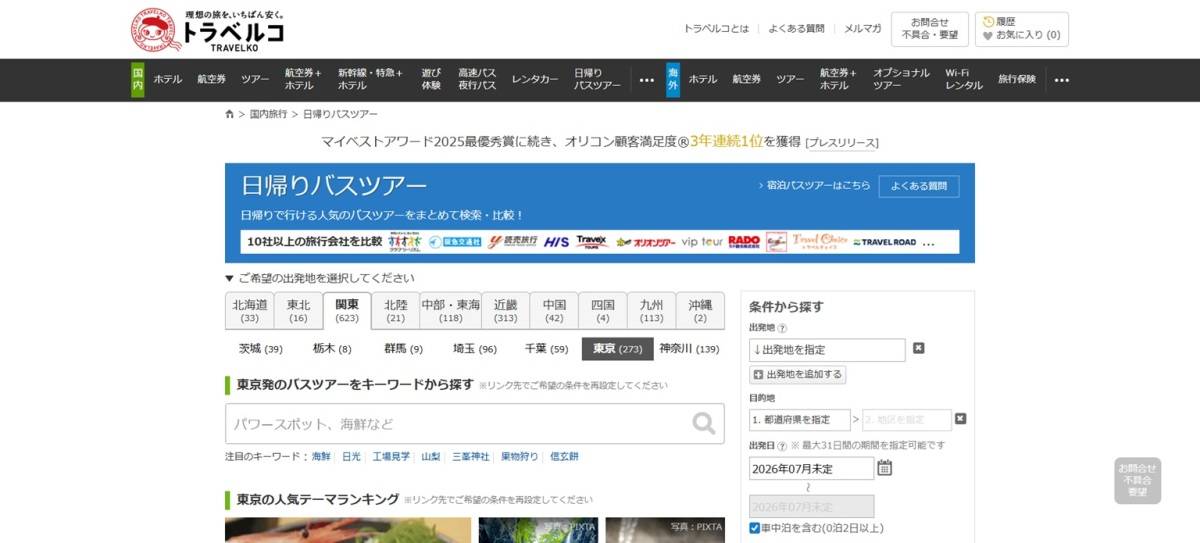Open 新幹線・特急+ホテル menu item
The image size is (1200, 543).
pos(370,80)
